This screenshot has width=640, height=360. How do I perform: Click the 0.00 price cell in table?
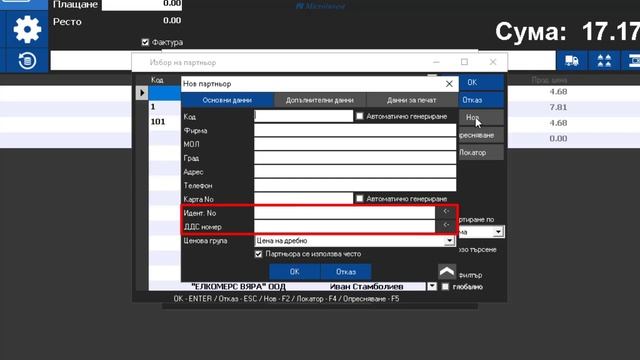[558, 138]
